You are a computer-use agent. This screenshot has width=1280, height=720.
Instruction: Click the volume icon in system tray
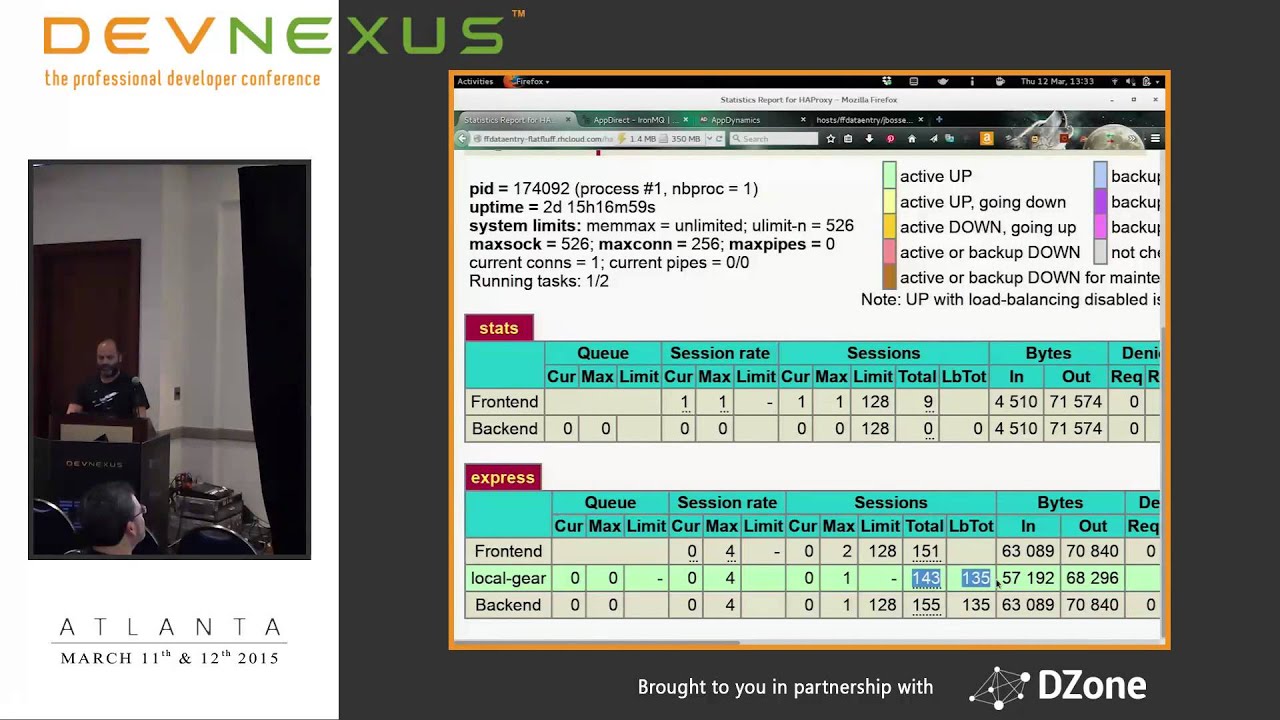1132,81
